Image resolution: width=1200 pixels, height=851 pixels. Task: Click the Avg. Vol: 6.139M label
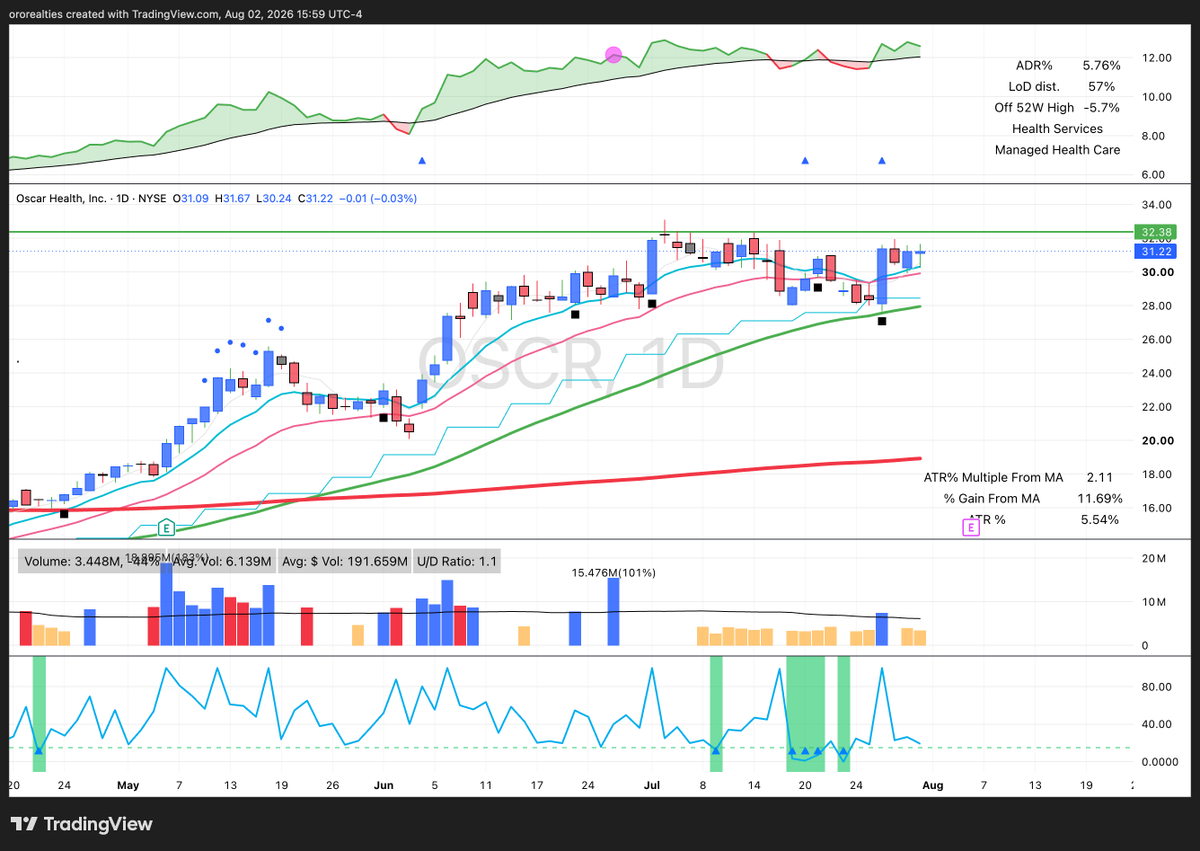point(220,562)
